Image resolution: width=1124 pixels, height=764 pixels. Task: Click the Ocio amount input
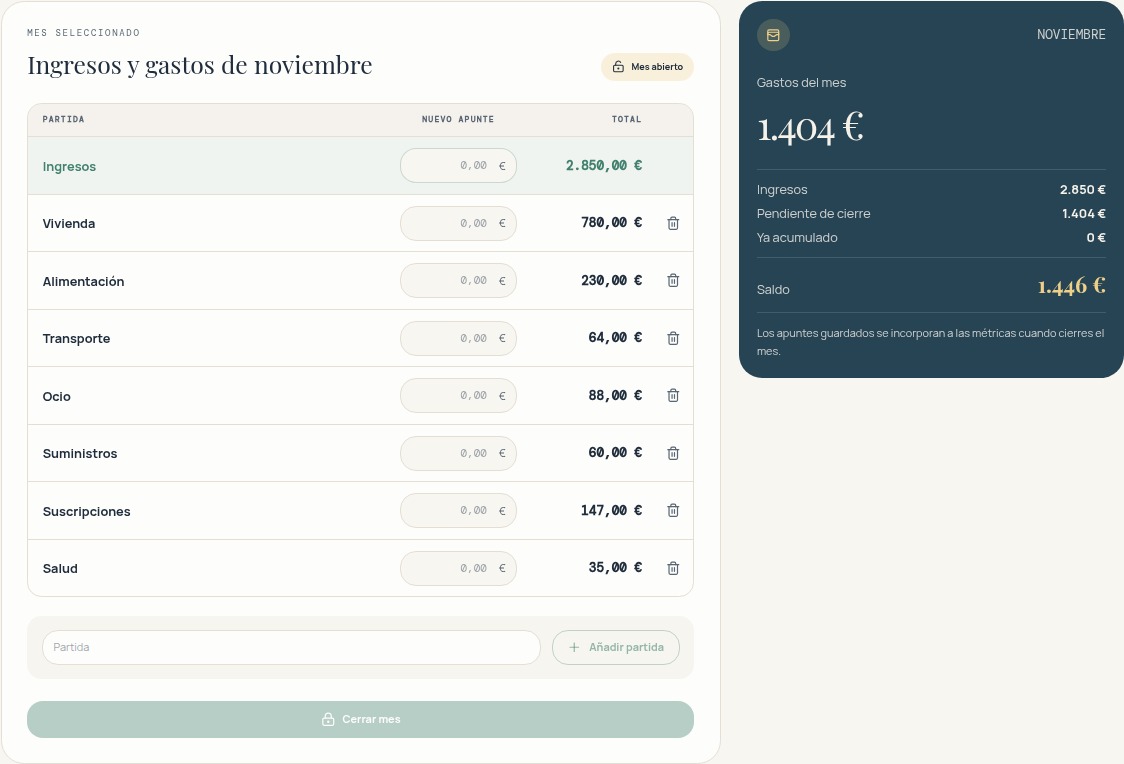pyautogui.click(x=458, y=396)
